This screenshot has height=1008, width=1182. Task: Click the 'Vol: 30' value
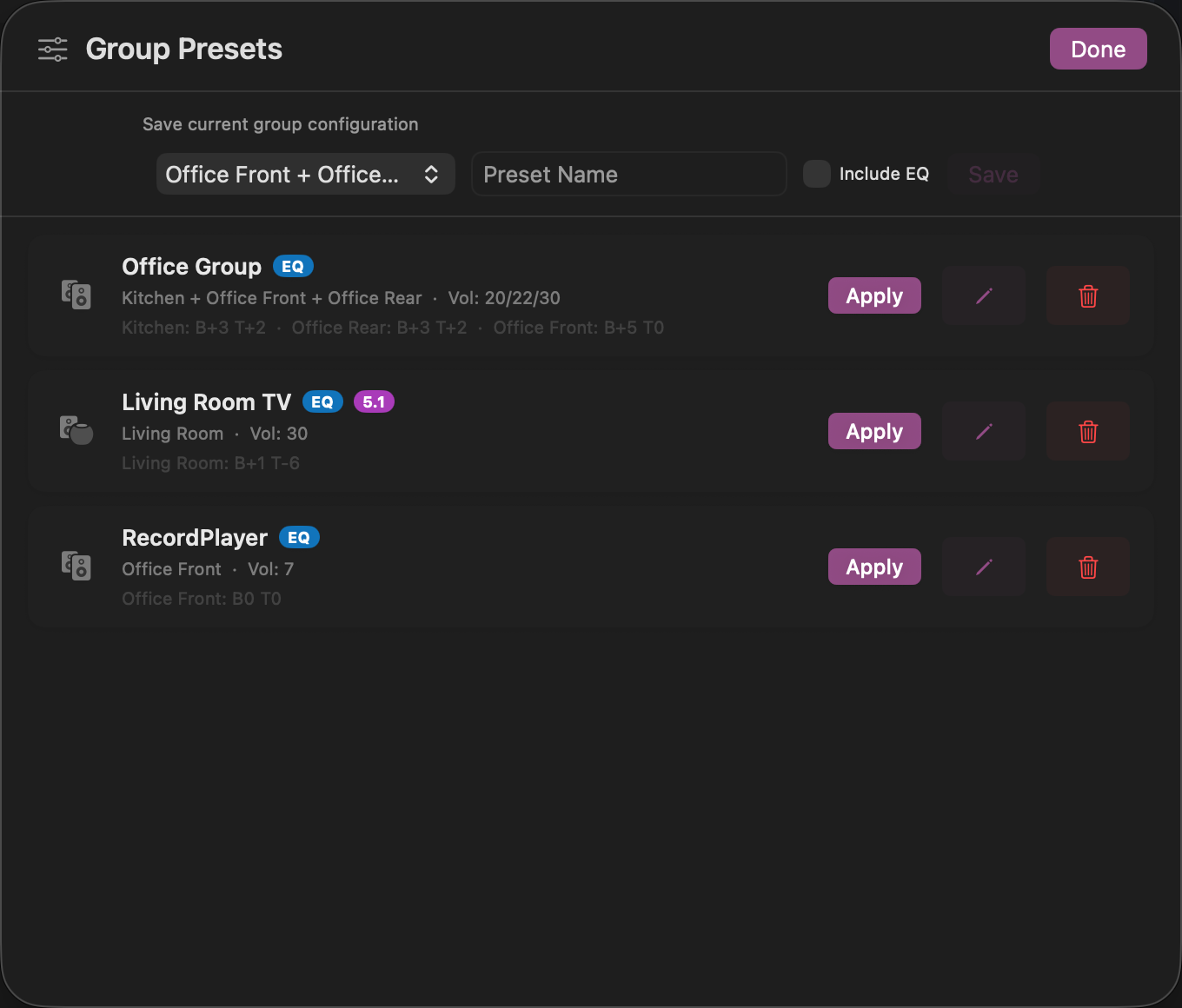coord(279,434)
